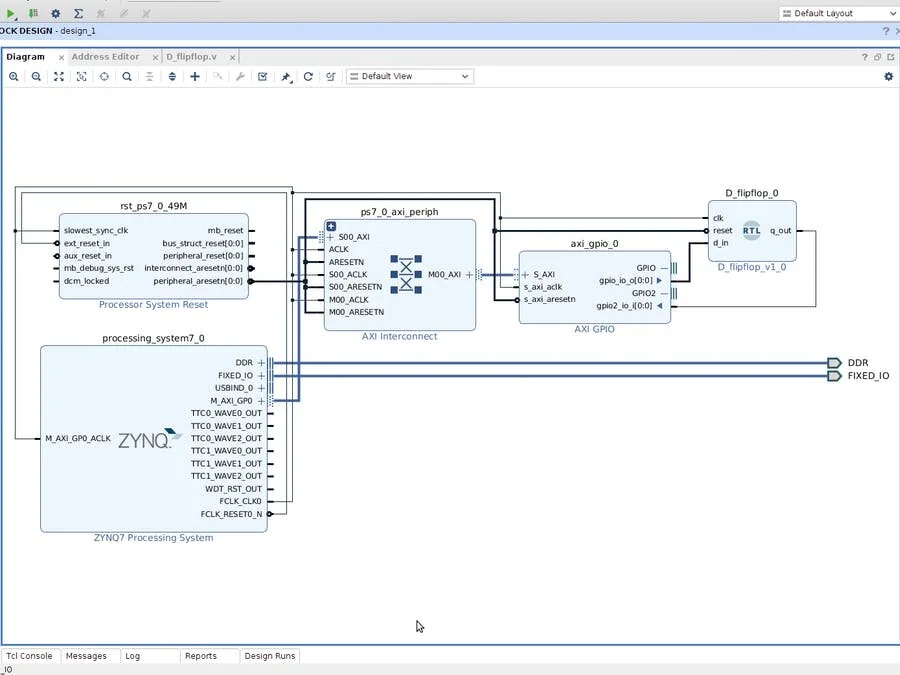Open the Default Layout dropdown
900x675 pixels.
point(838,13)
